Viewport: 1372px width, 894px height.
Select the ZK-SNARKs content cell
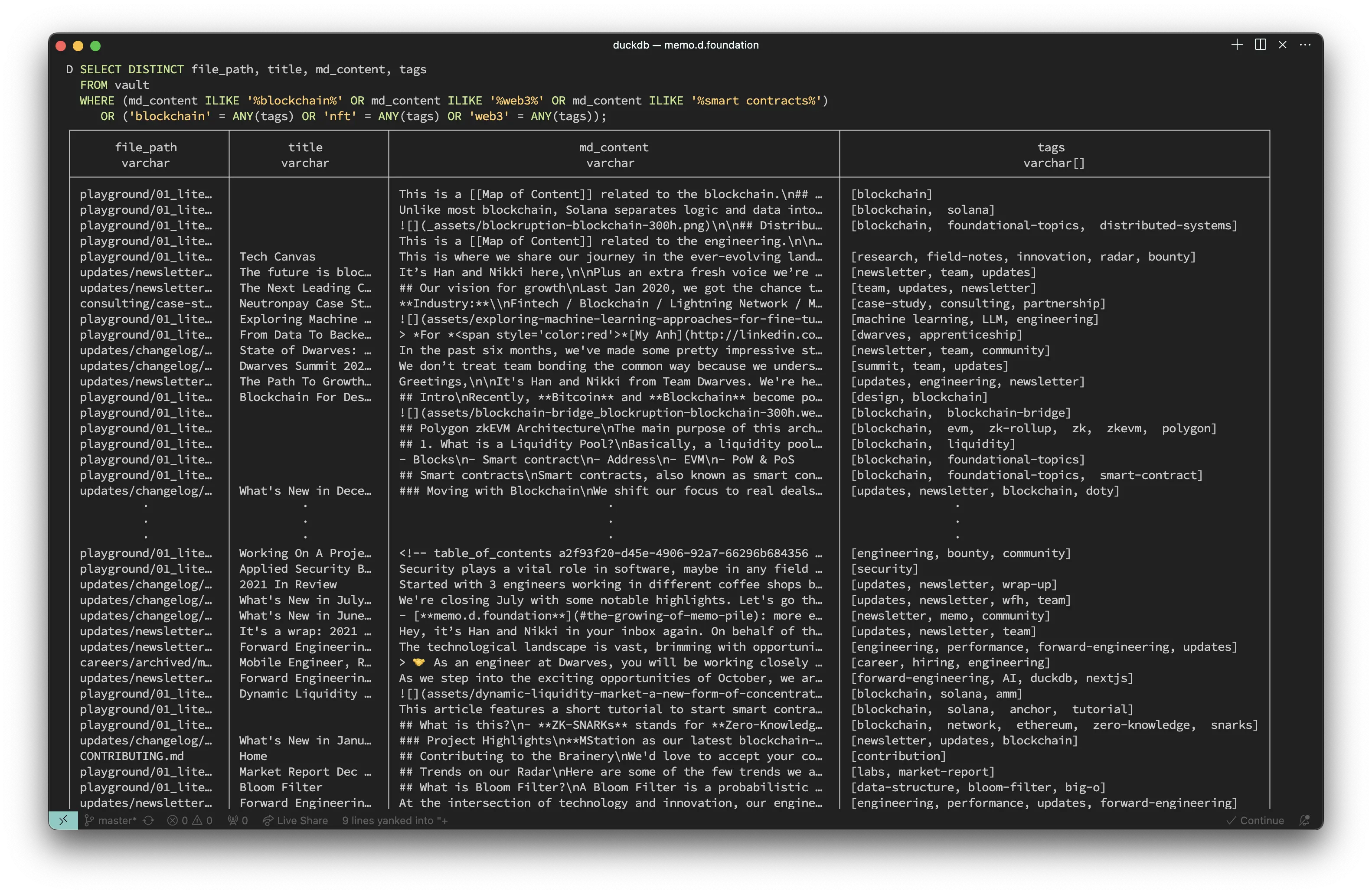pos(611,724)
